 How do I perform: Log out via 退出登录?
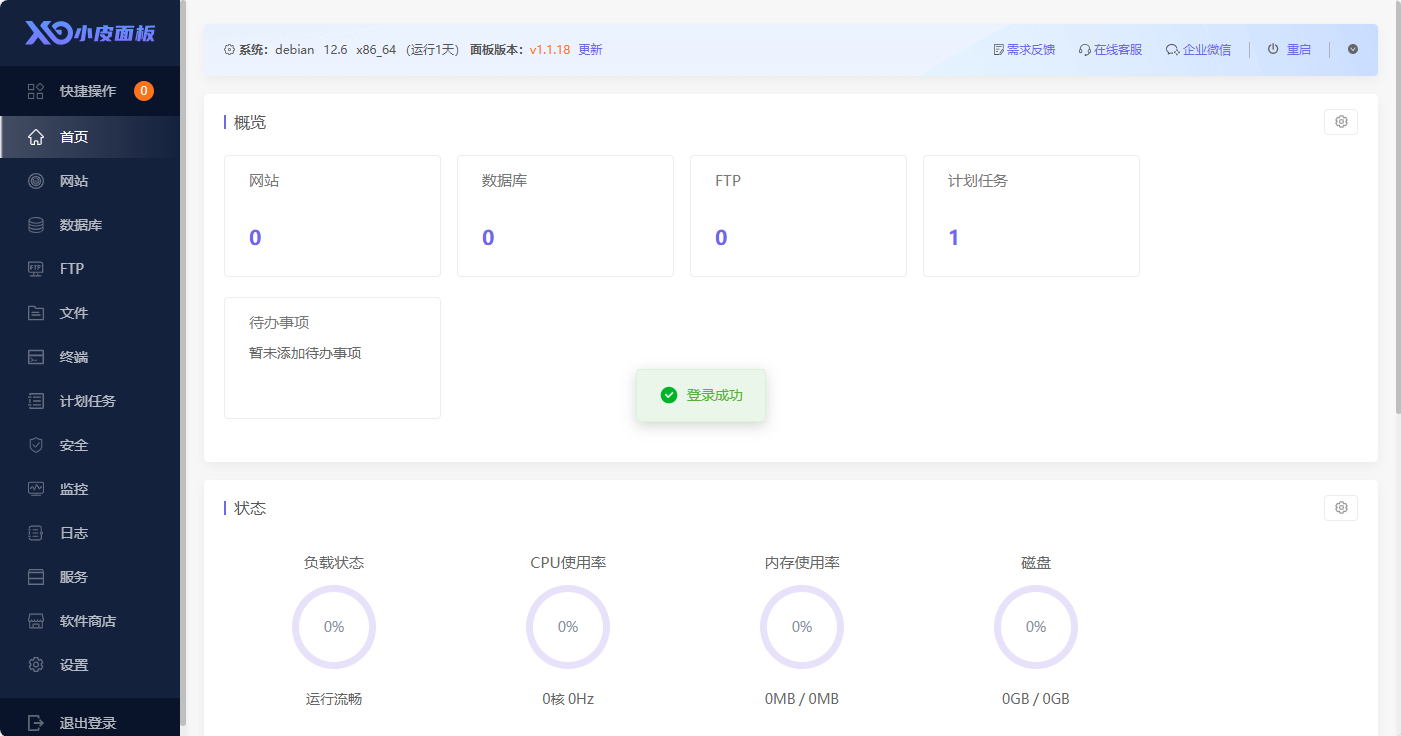point(88,723)
